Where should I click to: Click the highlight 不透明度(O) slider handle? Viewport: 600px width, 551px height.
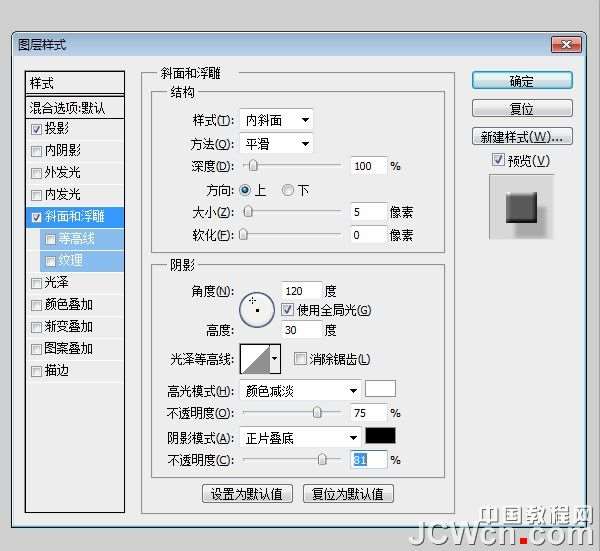coord(317,412)
